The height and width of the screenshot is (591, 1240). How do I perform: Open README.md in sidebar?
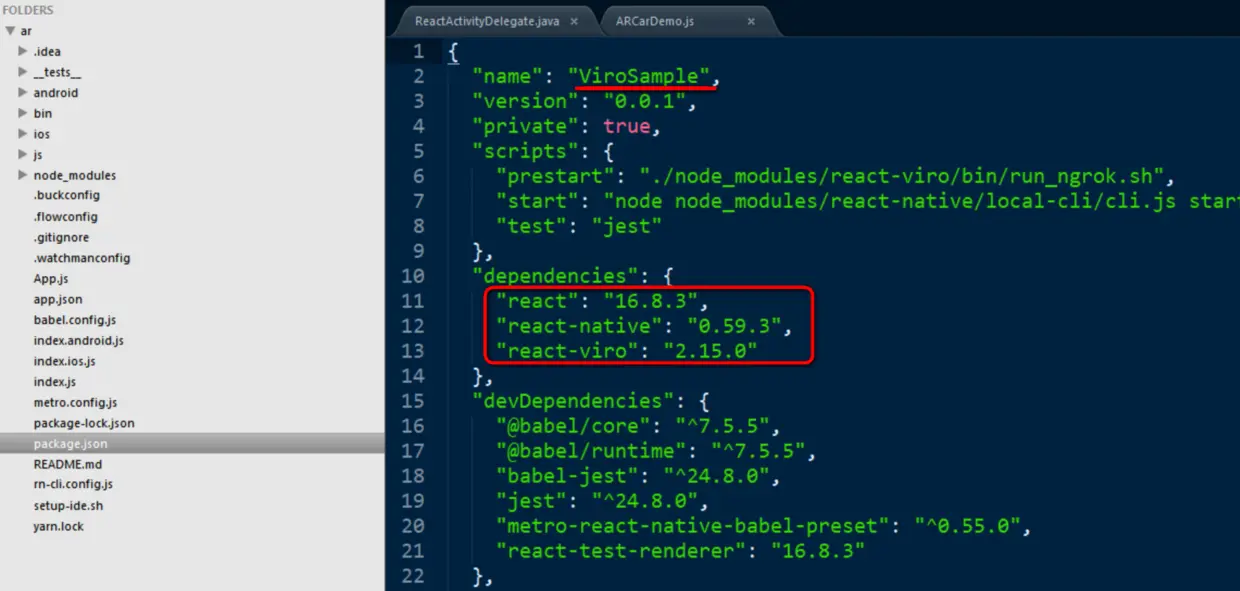point(68,464)
